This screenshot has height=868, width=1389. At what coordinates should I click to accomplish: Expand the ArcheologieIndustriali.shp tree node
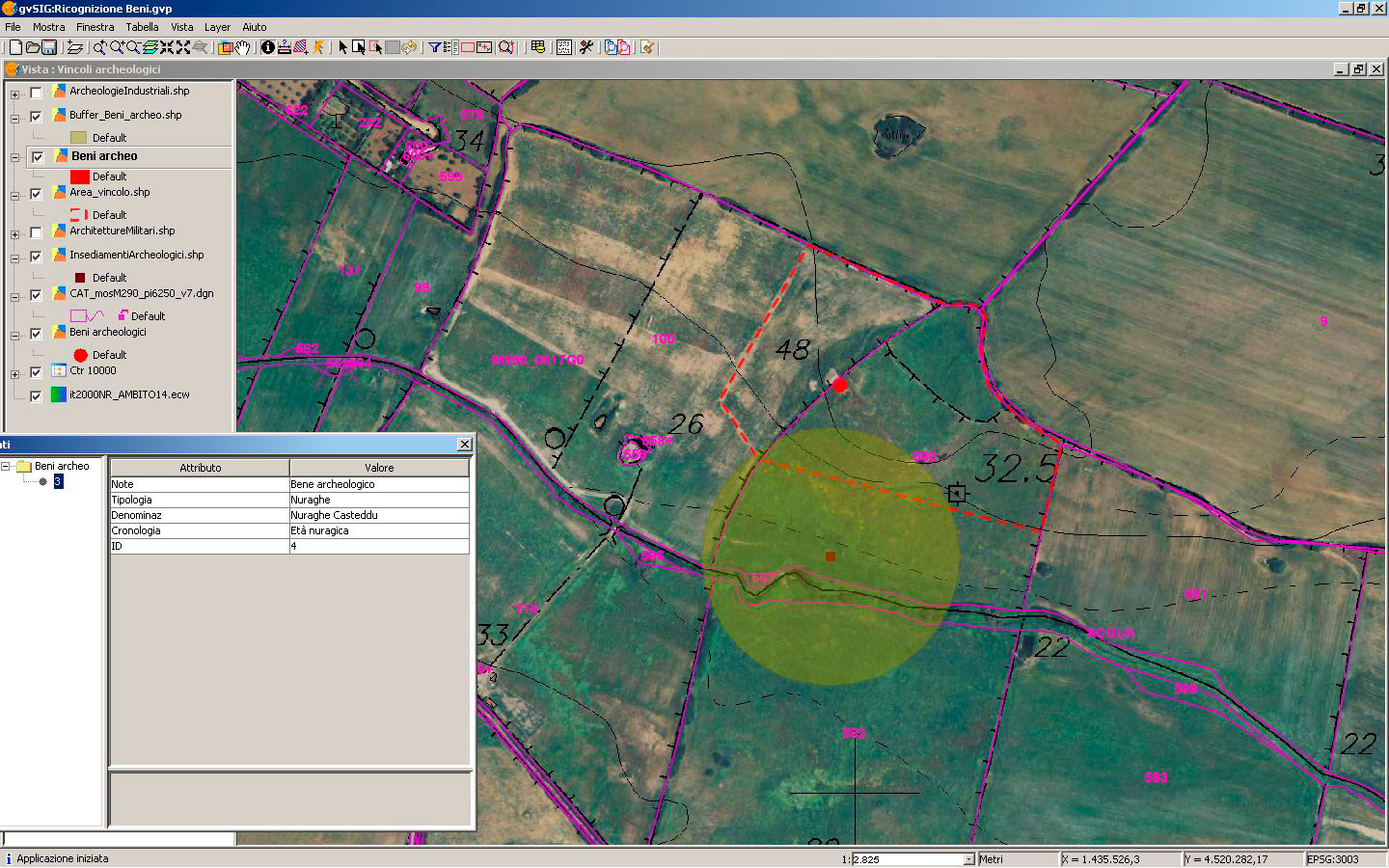(x=14, y=95)
